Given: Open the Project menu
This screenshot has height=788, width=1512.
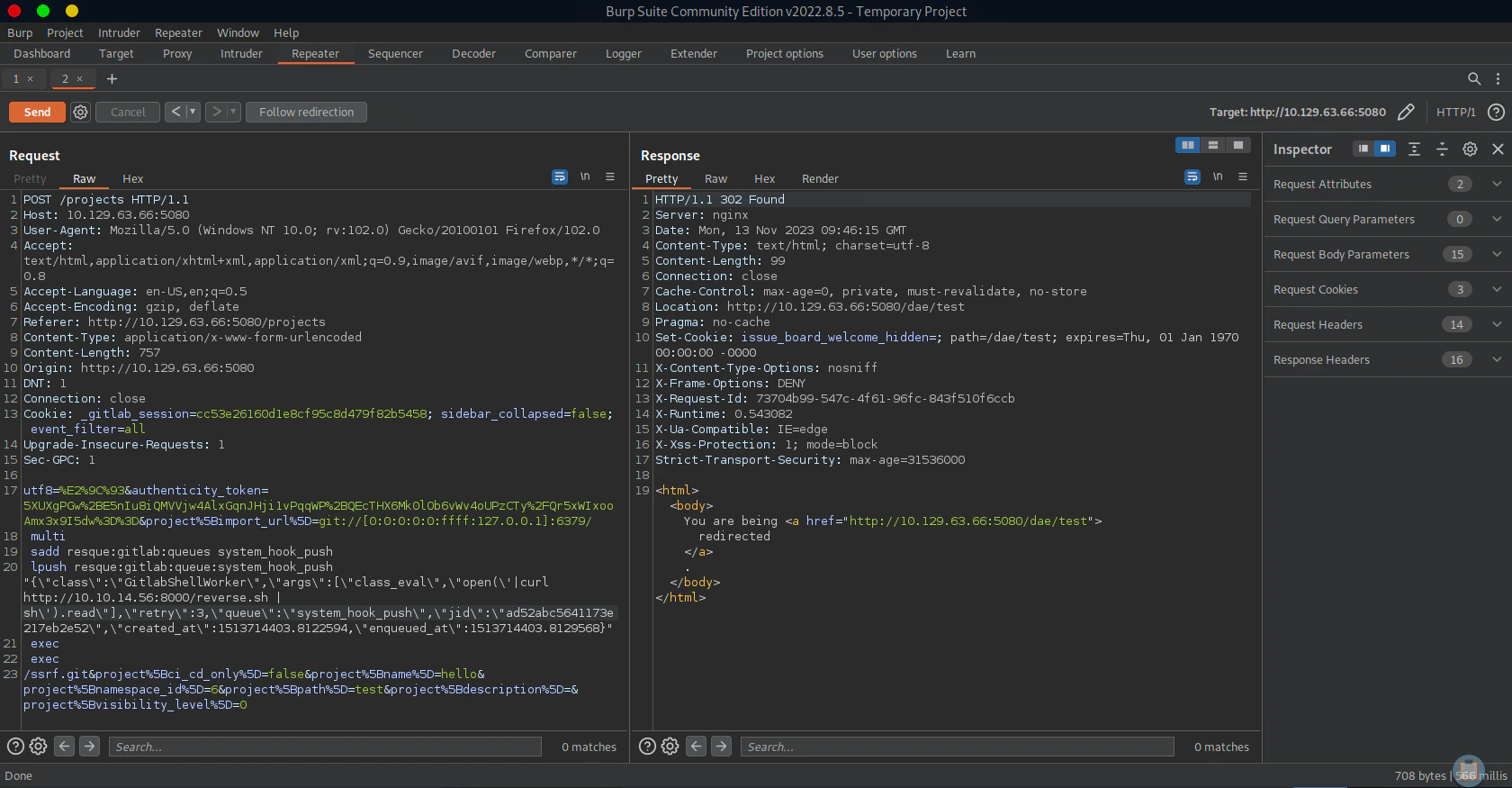Looking at the screenshot, I should coord(65,32).
